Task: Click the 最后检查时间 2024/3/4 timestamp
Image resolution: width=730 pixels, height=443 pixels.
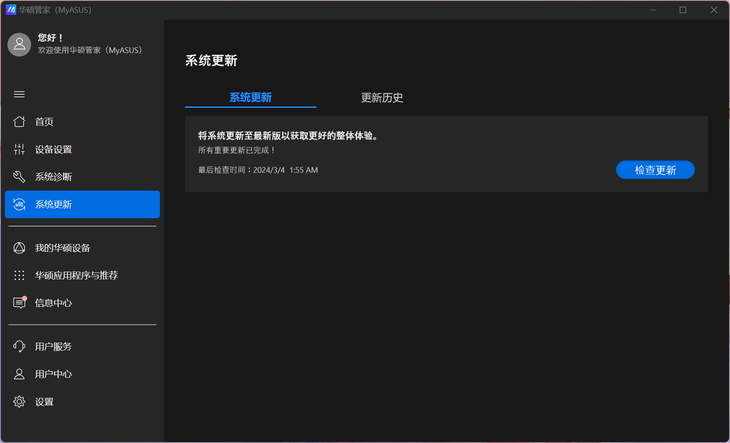Action: (258, 170)
